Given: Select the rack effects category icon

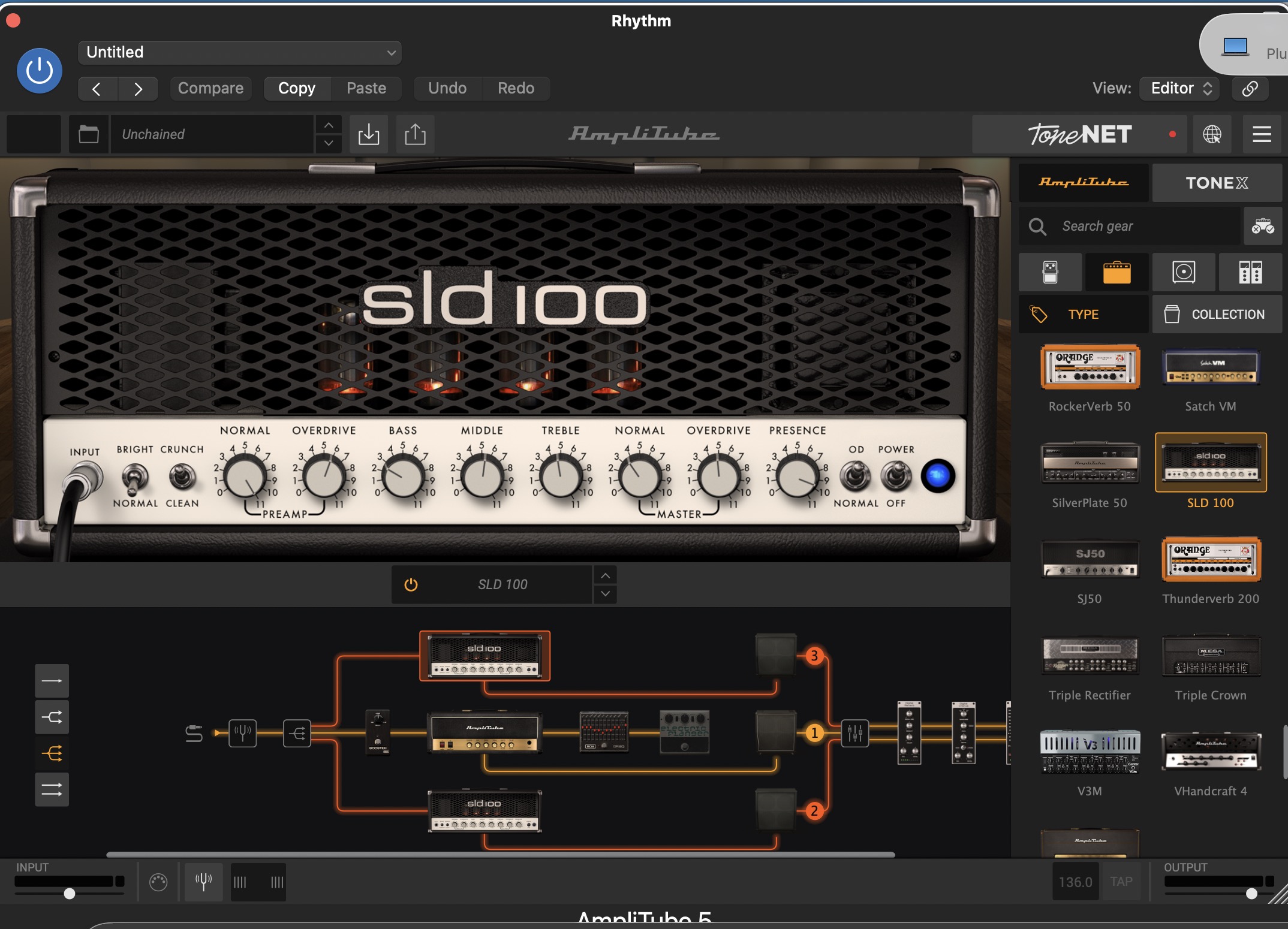Looking at the screenshot, I should click(1250, 272).
